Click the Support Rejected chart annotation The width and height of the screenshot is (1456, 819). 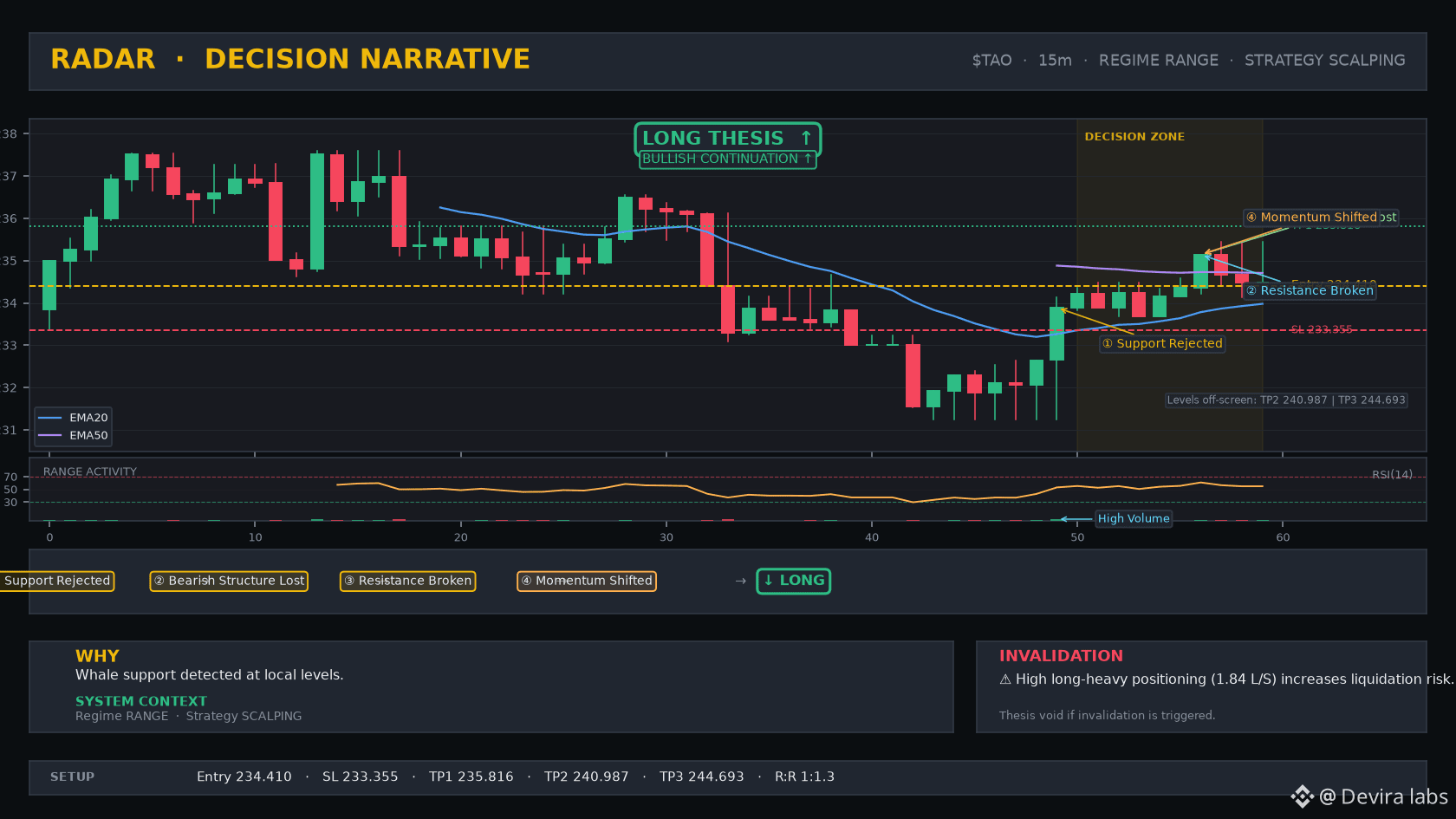click(x=1162, y=344)
